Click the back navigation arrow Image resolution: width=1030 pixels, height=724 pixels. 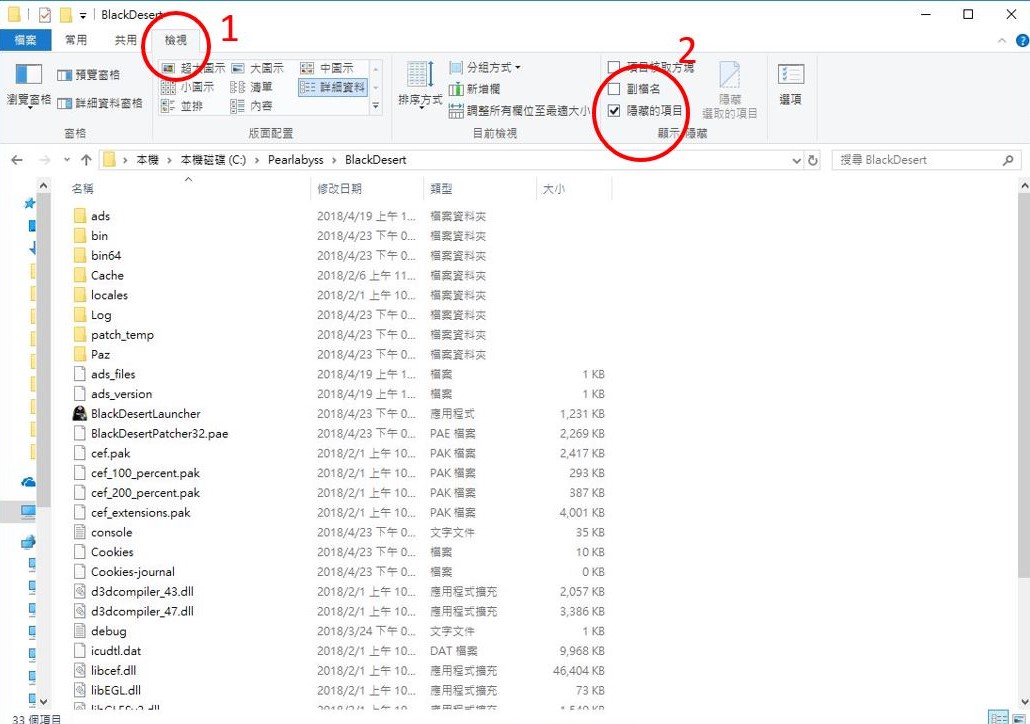coord(17,160)
